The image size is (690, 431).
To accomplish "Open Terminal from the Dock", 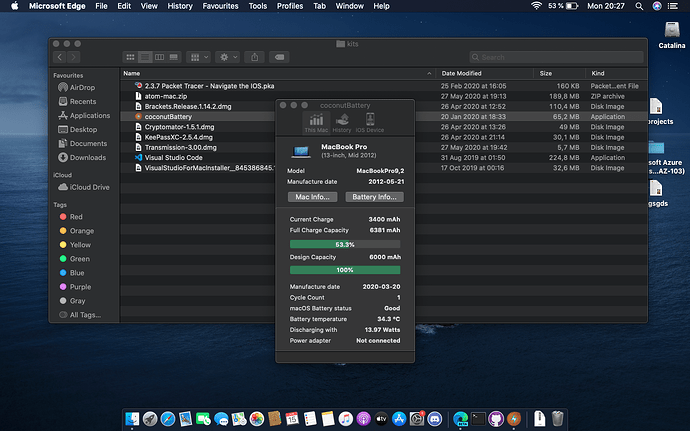I will point(478,419).
